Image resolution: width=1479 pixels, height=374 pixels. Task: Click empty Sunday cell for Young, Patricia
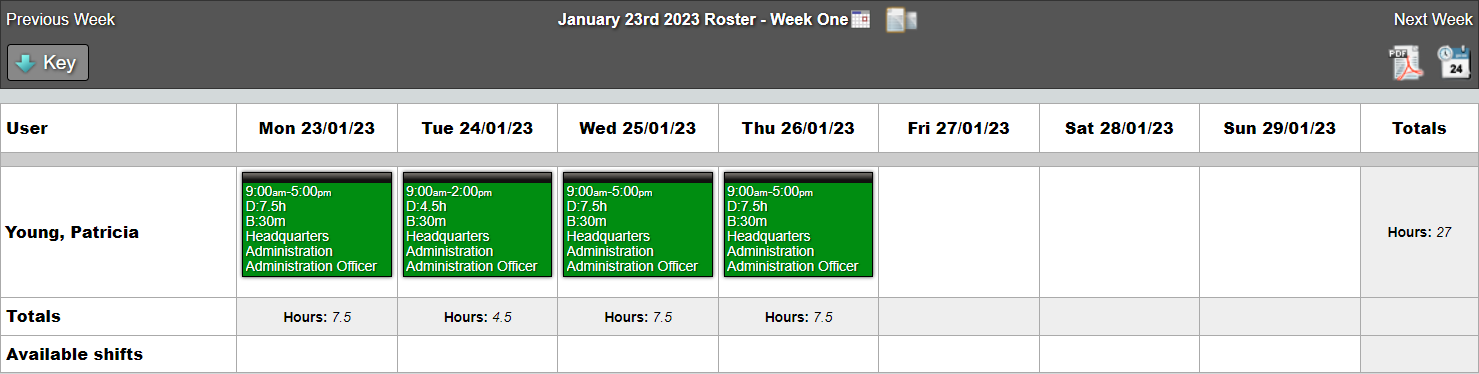coord(1280,232)
